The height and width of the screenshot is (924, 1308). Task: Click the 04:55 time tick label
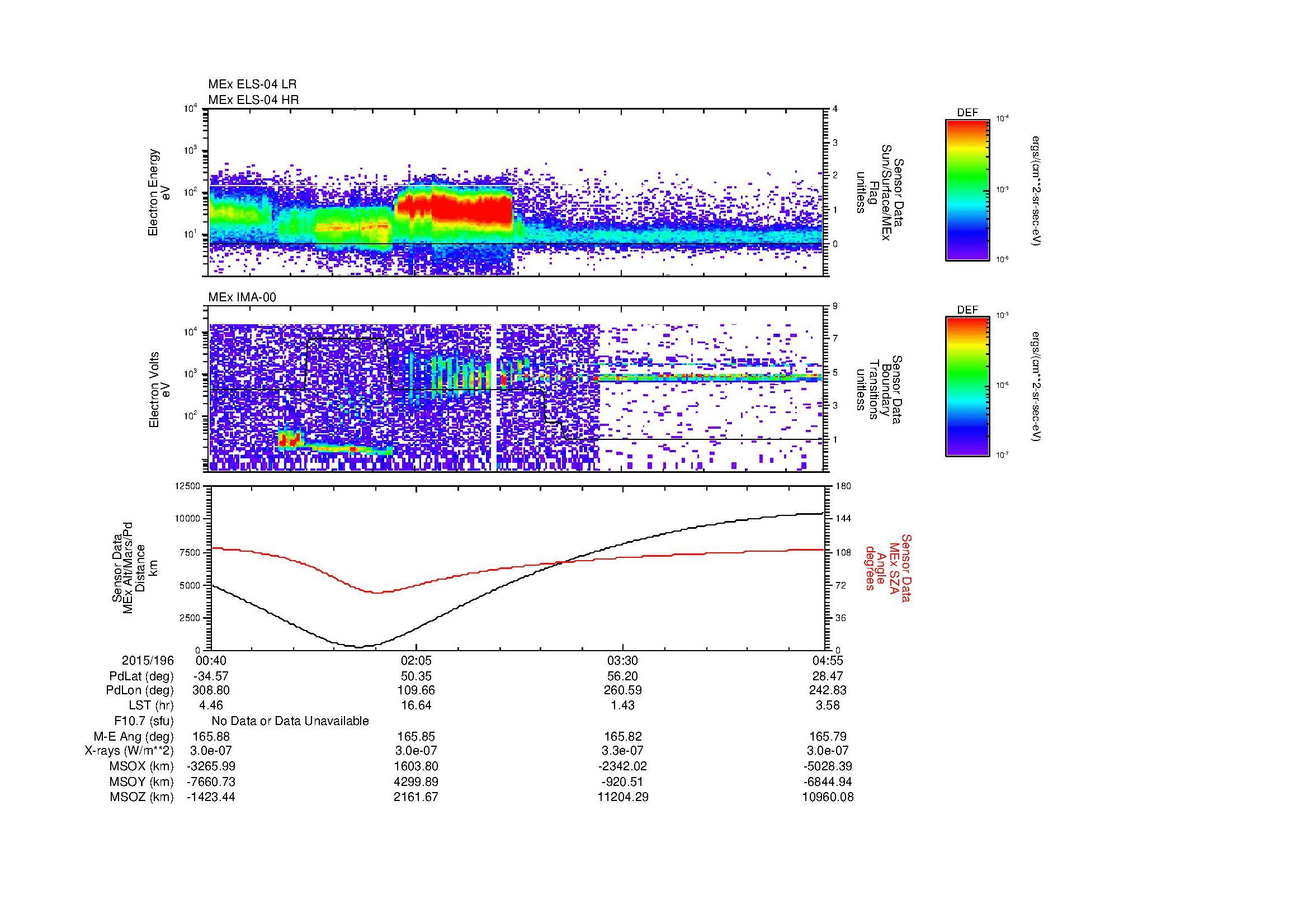(828, 660)
